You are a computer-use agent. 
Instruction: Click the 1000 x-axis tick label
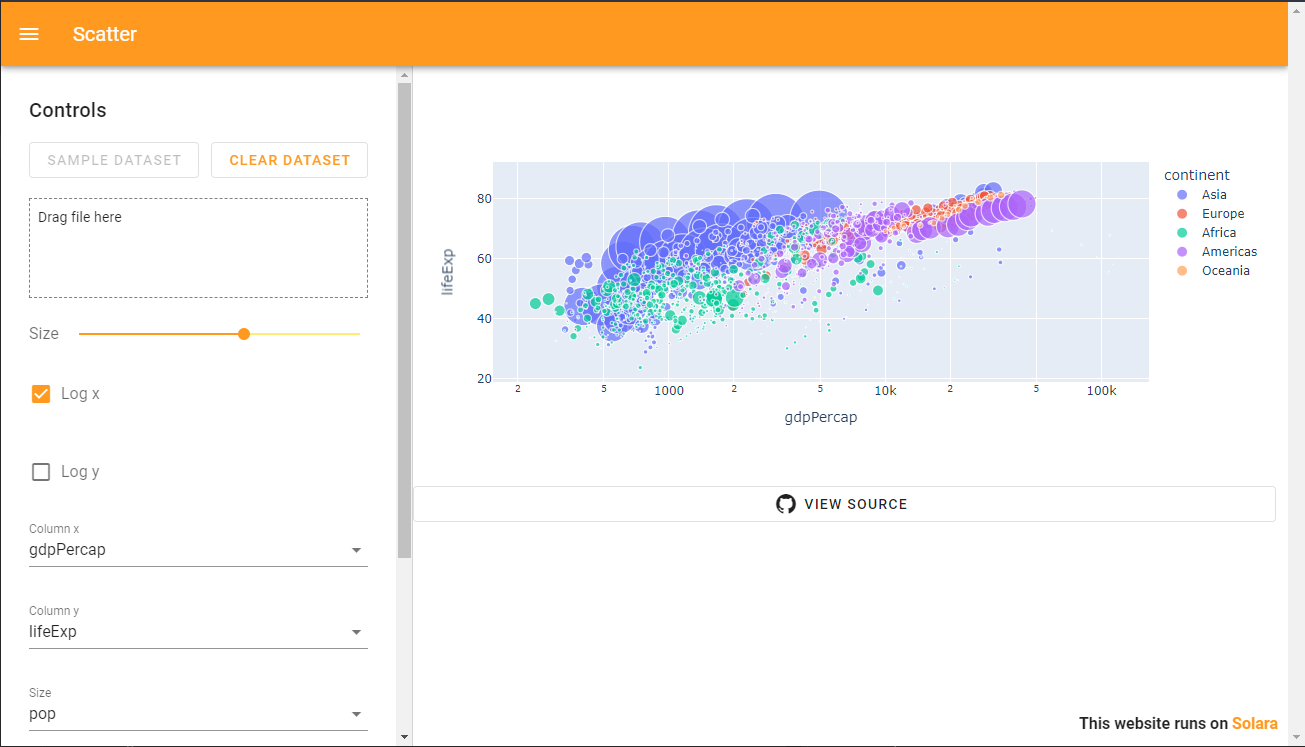[x=669, y=391]
